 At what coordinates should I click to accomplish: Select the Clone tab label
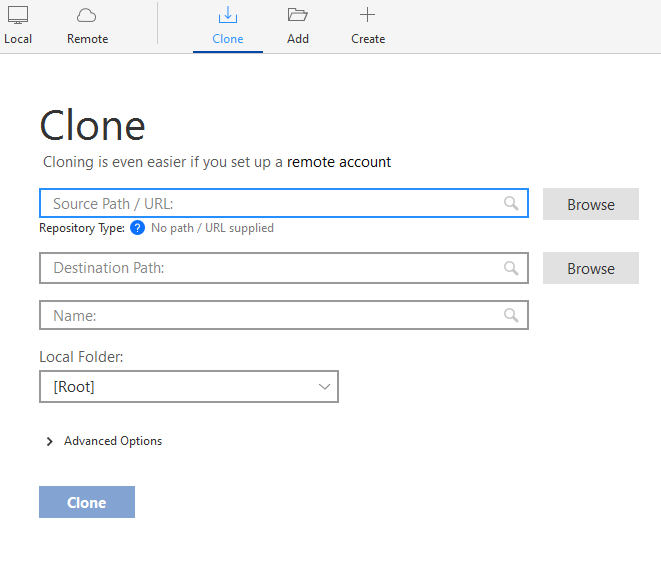click(x=228, y=39)
